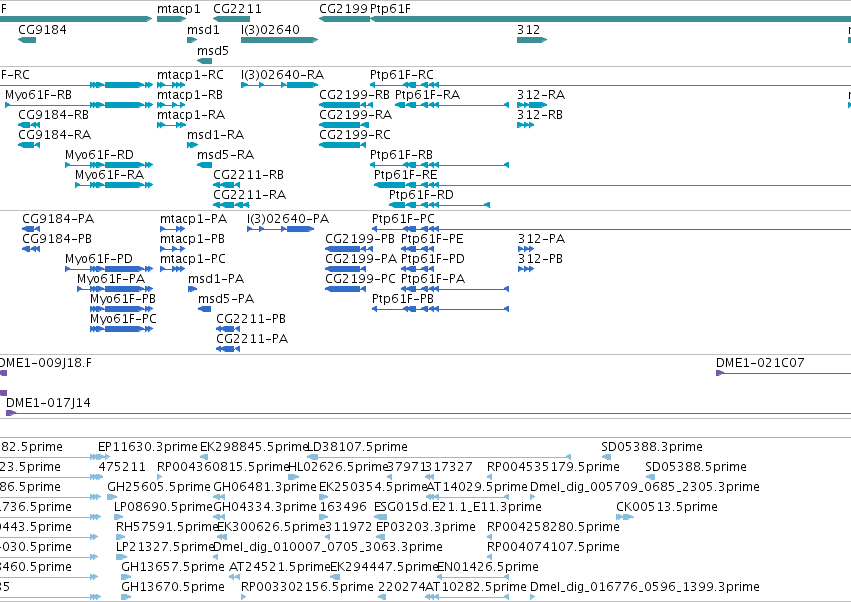Click the CG2211-PB protein label
This screenshot has width=851, height=602.
point(251,320)
